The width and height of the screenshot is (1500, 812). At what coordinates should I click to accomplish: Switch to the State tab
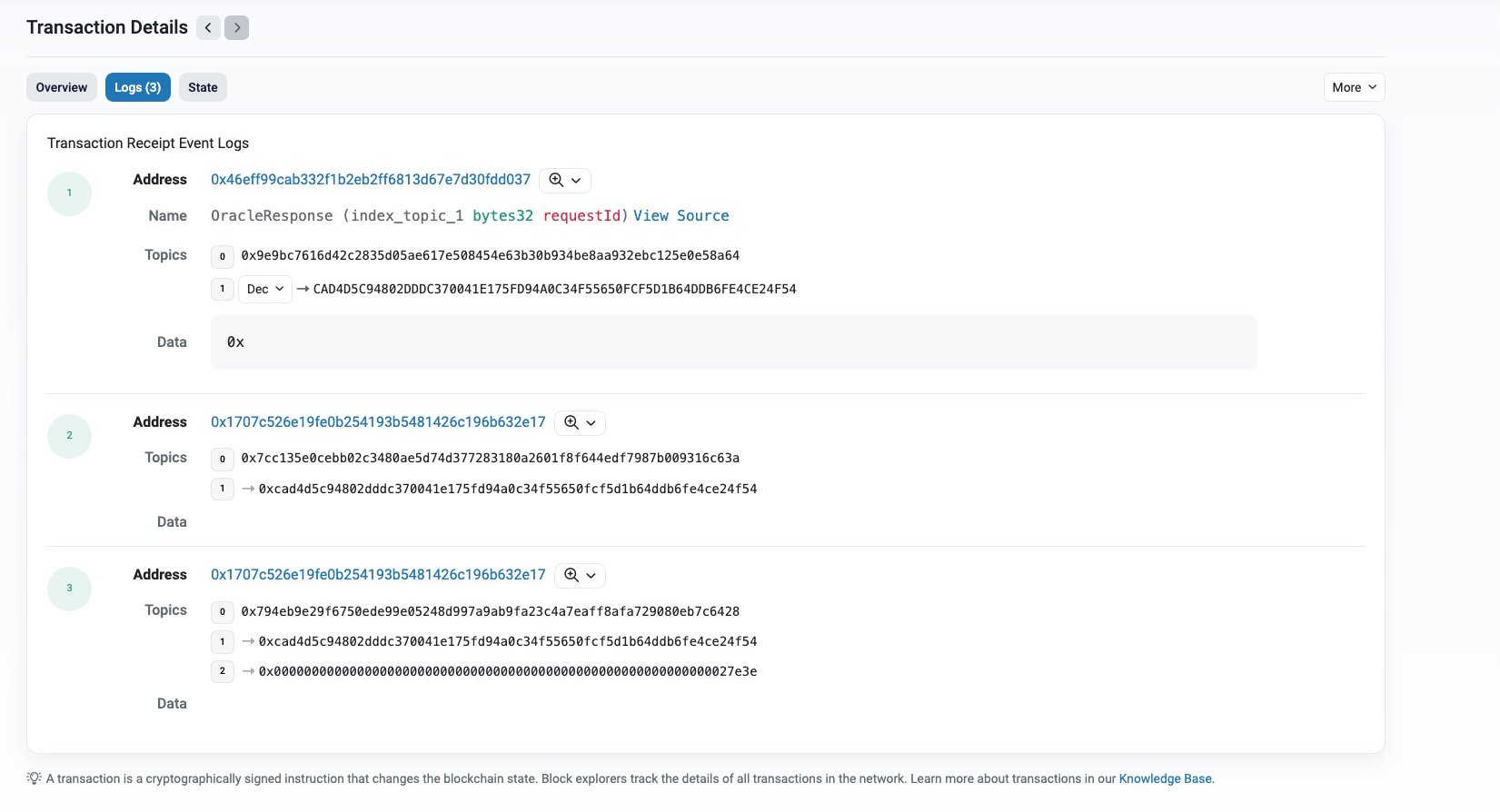[203, 87]
